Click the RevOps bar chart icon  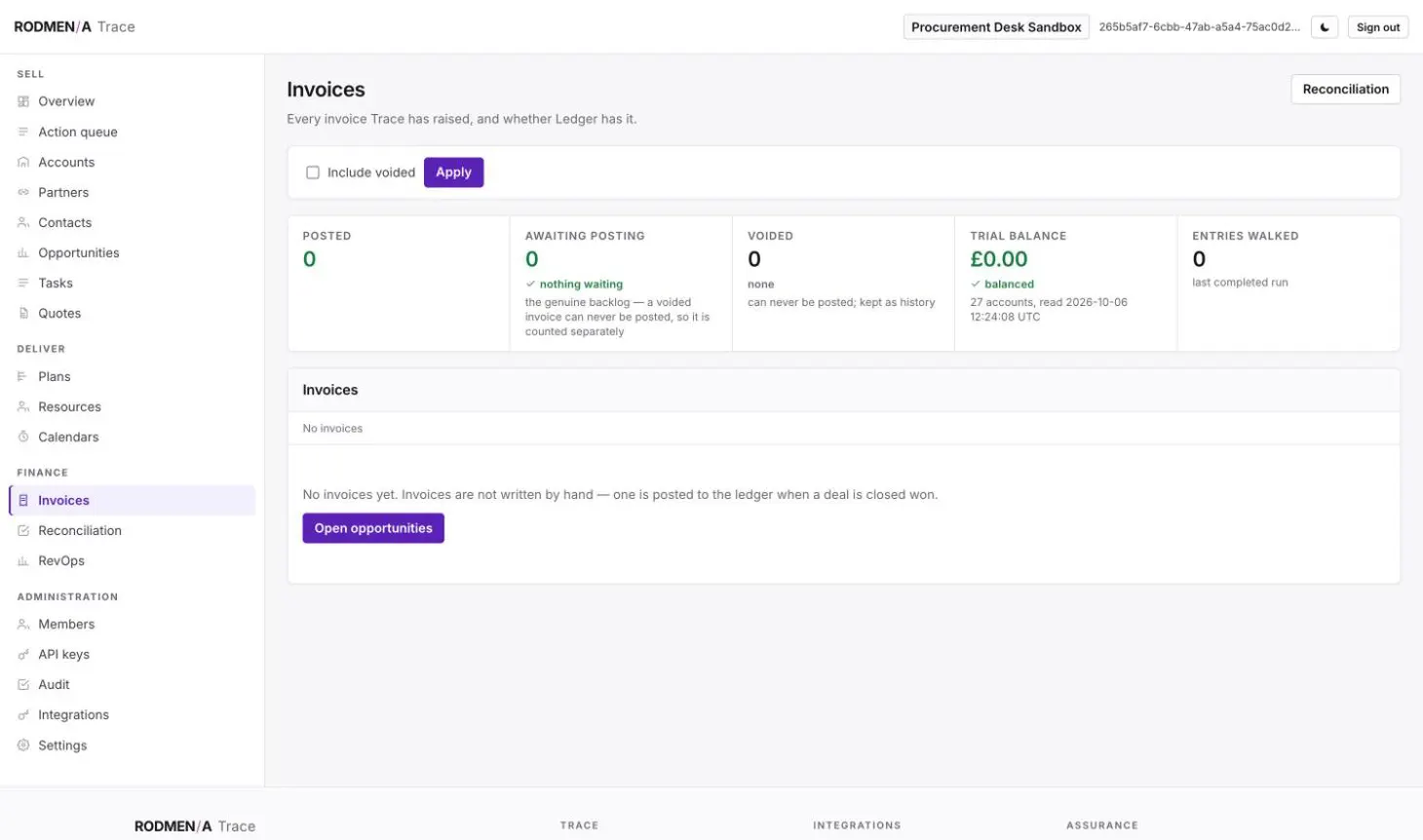23,560
